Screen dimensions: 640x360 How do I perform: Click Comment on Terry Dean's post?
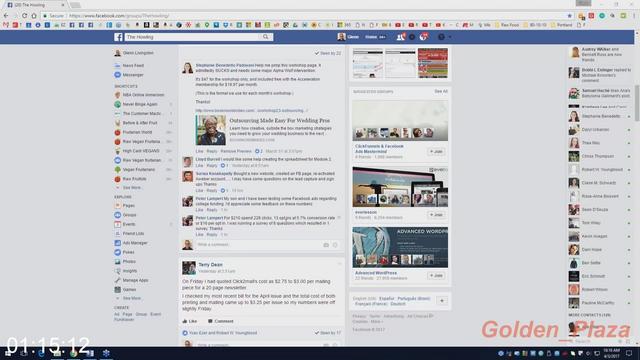220,321
